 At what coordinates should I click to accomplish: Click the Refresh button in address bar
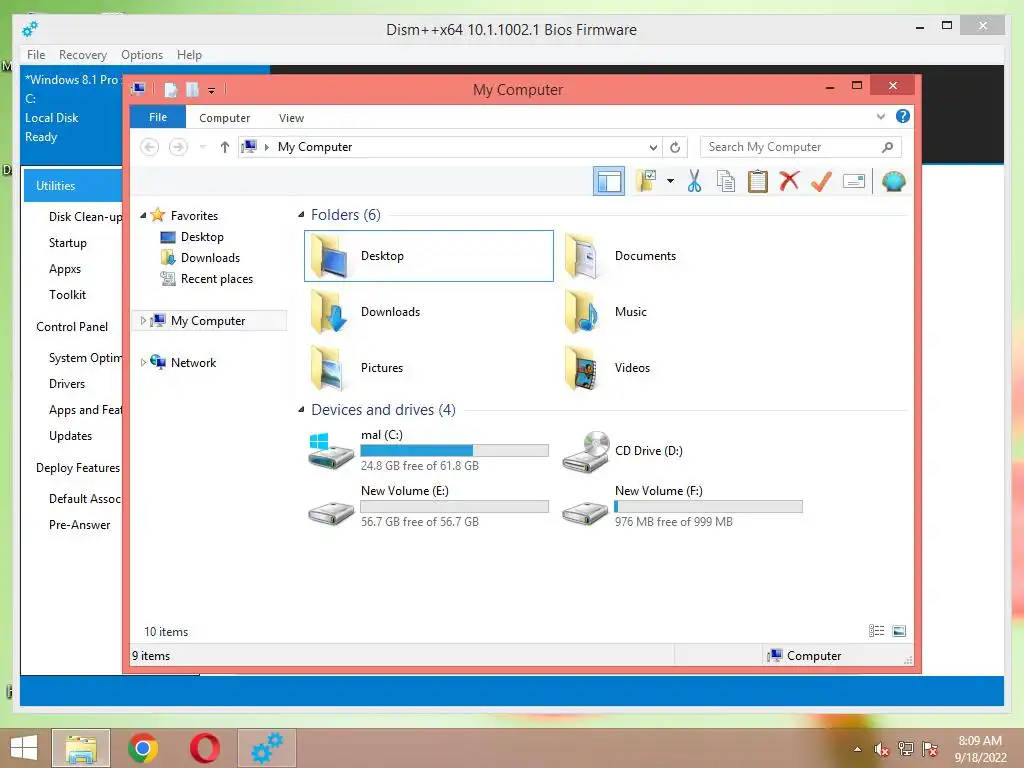(x=675, y=148)
